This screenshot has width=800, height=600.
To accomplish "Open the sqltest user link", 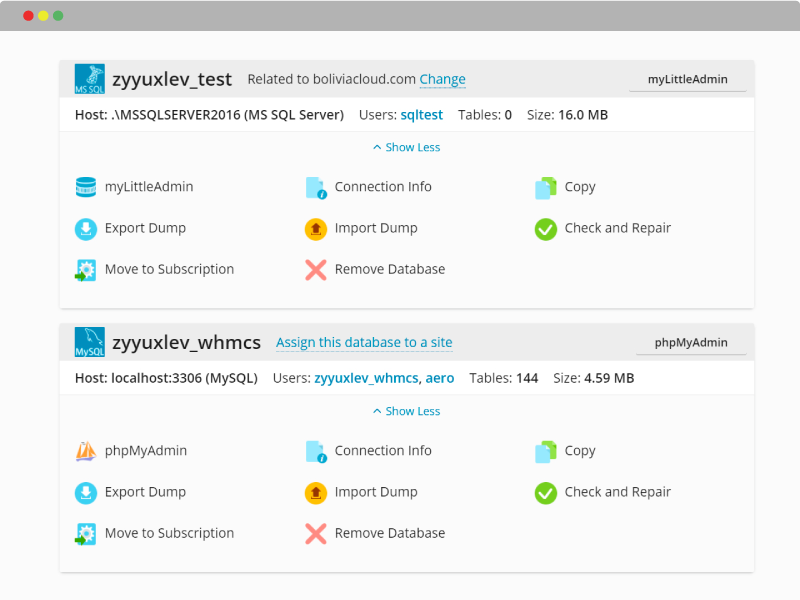I will [421, 115].
